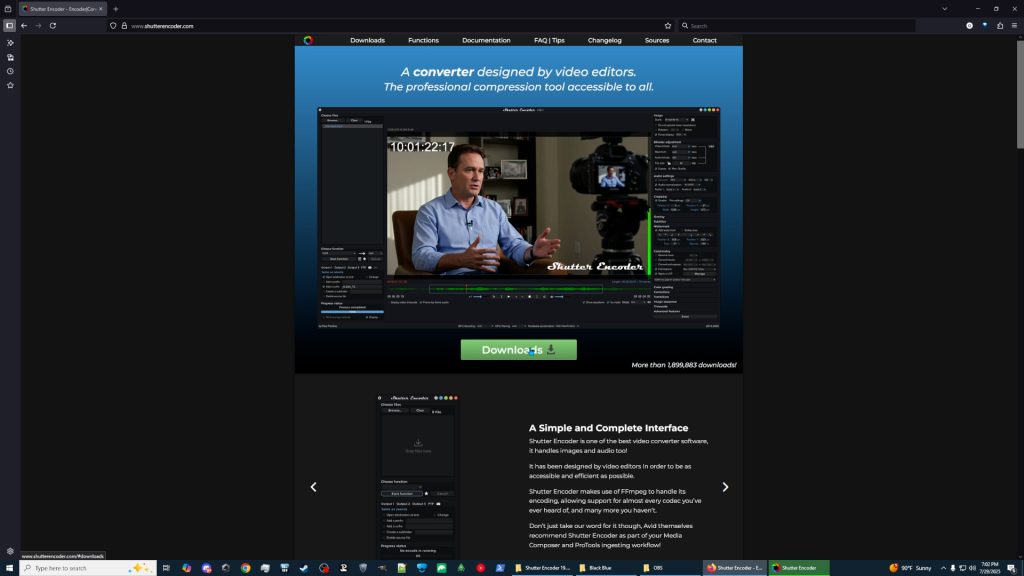Select the Shutter Encoder browser tab
Viewport: 1024px width, 576px height.
click(x=61, y=9)
